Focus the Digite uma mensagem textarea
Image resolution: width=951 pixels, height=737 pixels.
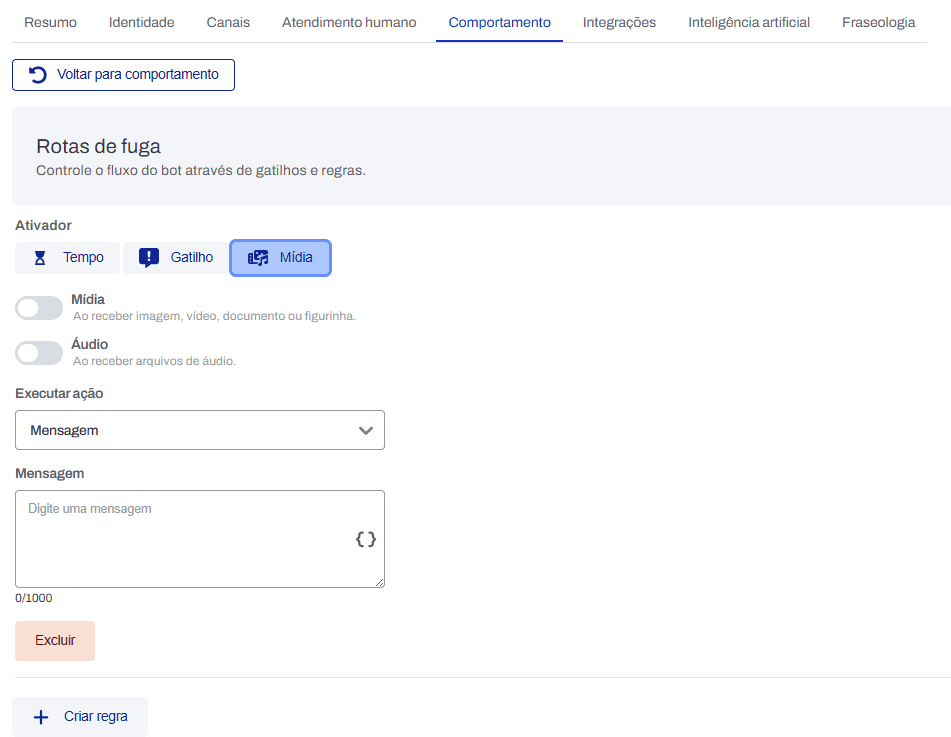tap(200, 539)
